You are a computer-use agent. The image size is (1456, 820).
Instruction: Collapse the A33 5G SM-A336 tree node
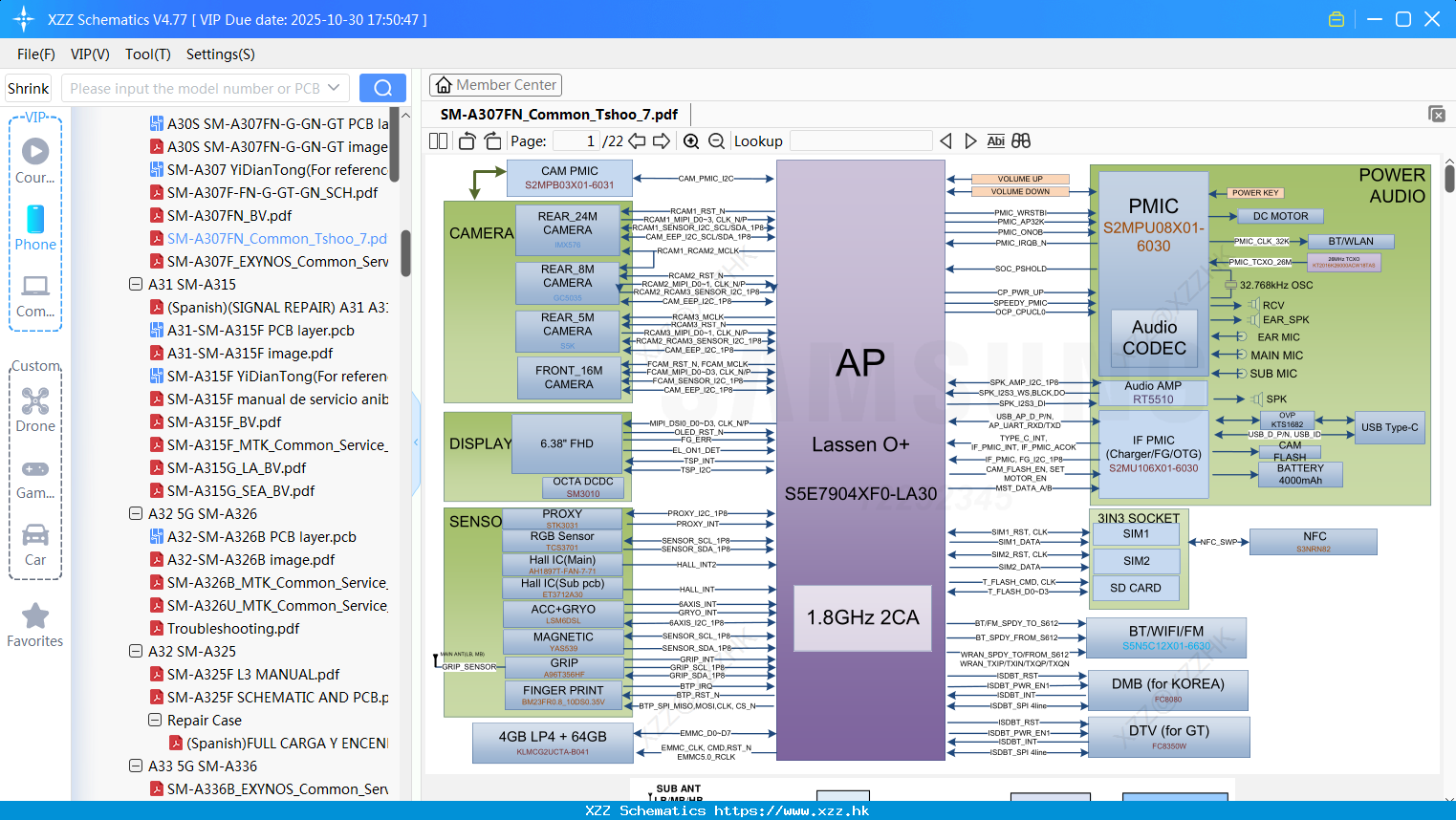coord(136,766)
